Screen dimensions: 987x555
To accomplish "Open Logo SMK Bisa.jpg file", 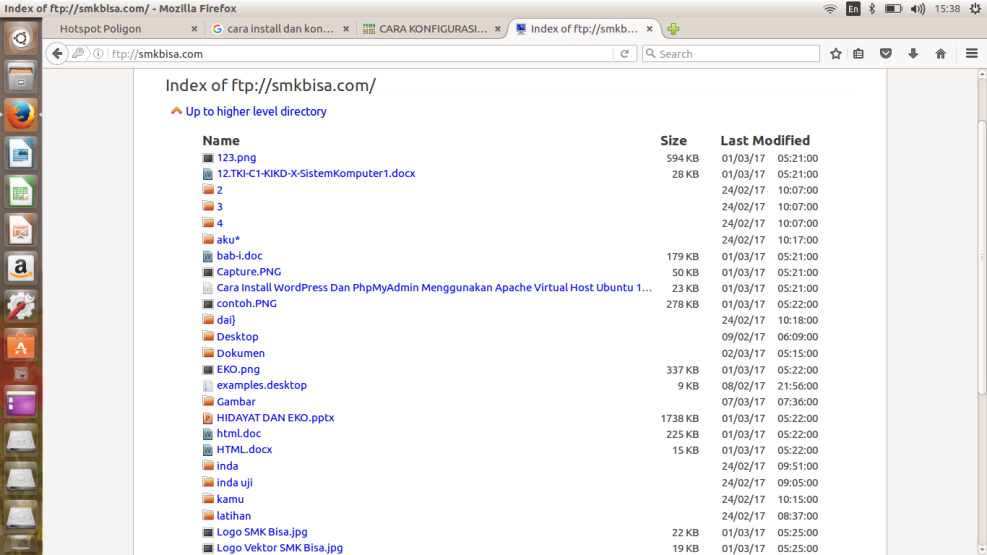I will pos(262,532).
